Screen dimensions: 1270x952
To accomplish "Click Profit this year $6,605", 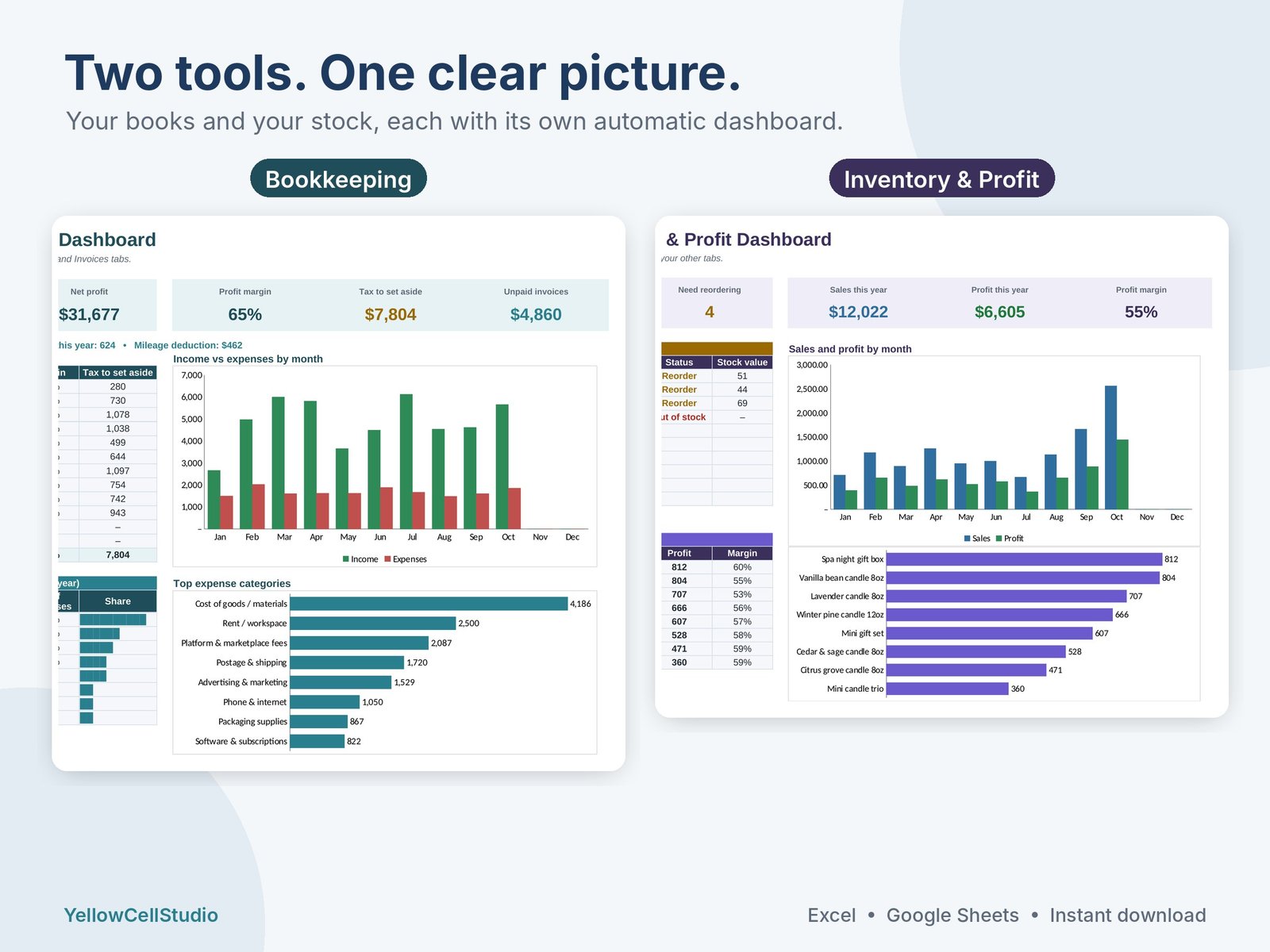I will pyautogui.click(x=999, y=312).
